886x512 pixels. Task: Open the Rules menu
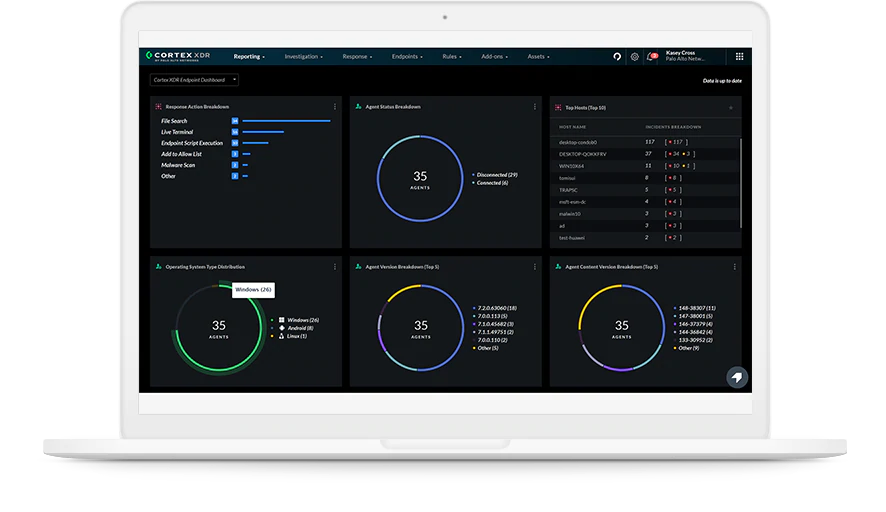(451, 57)
